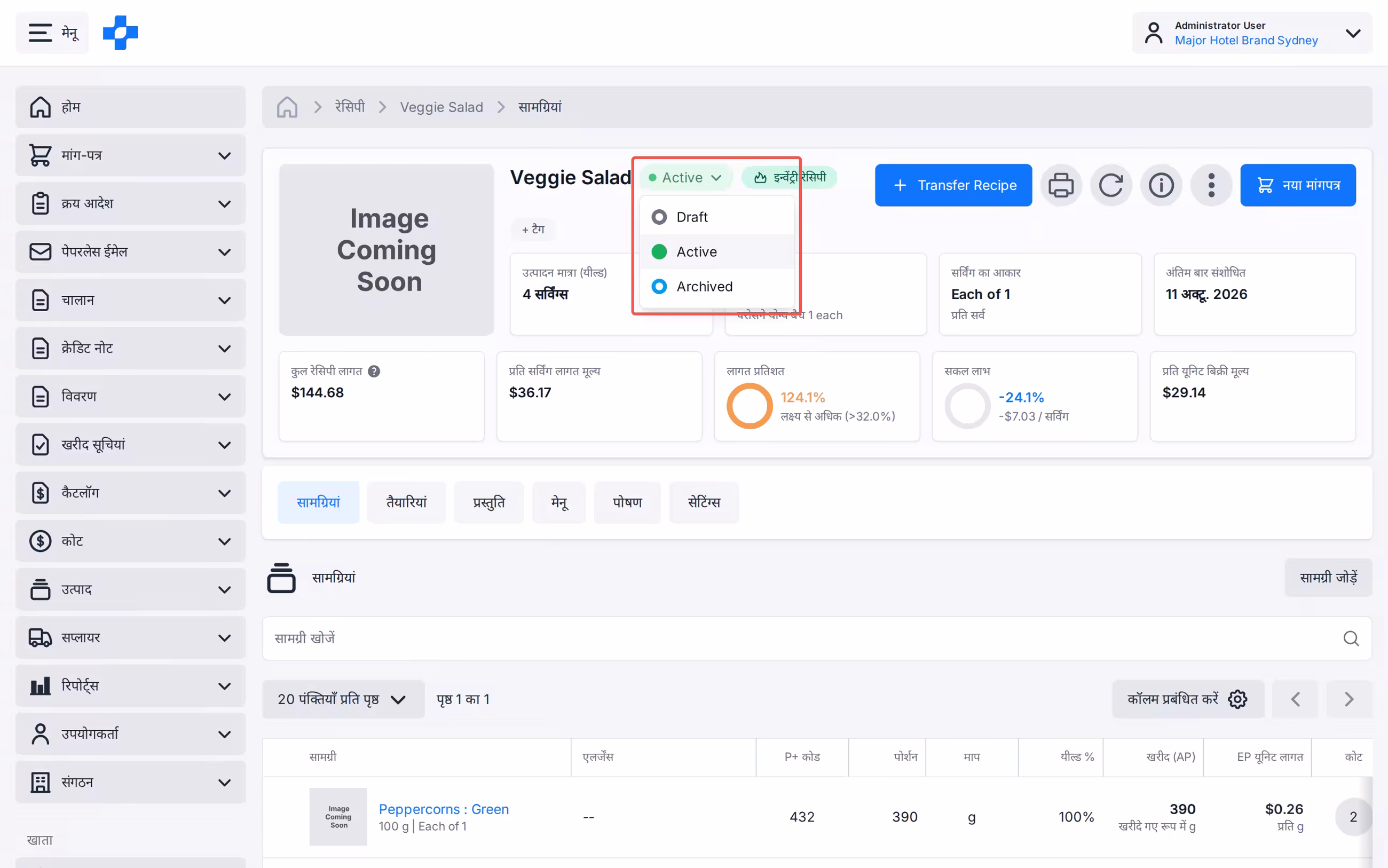Click help icon beside कुल रेसिपी लागत
This screenshot has height=868, width=1388.
374,372
